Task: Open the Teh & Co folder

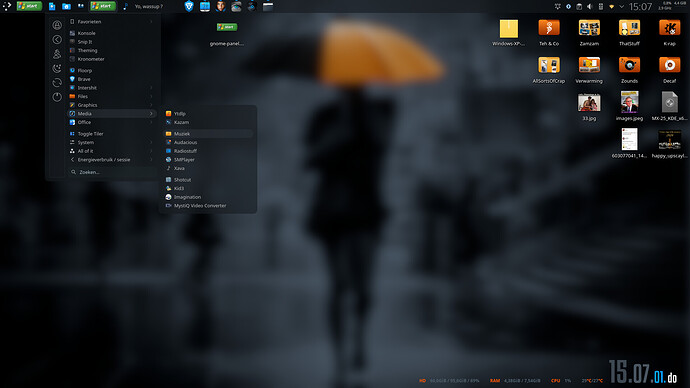Action: pyautogui.click(x=549, y=33)
